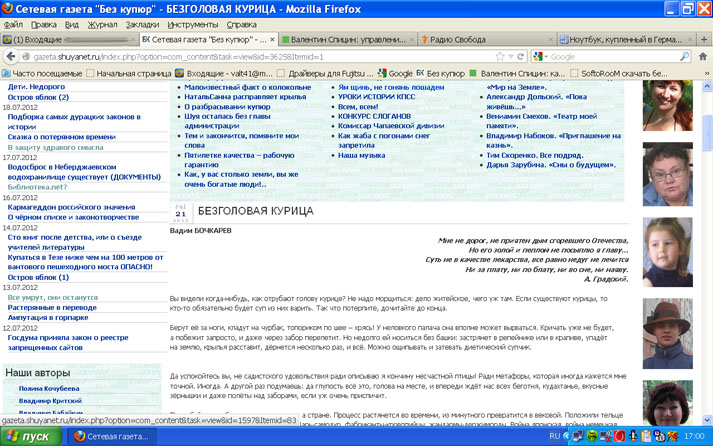Open link 'КОНКУРС СЛОГАНОВ'
This screenshot has width=713, height=446.
374,116
